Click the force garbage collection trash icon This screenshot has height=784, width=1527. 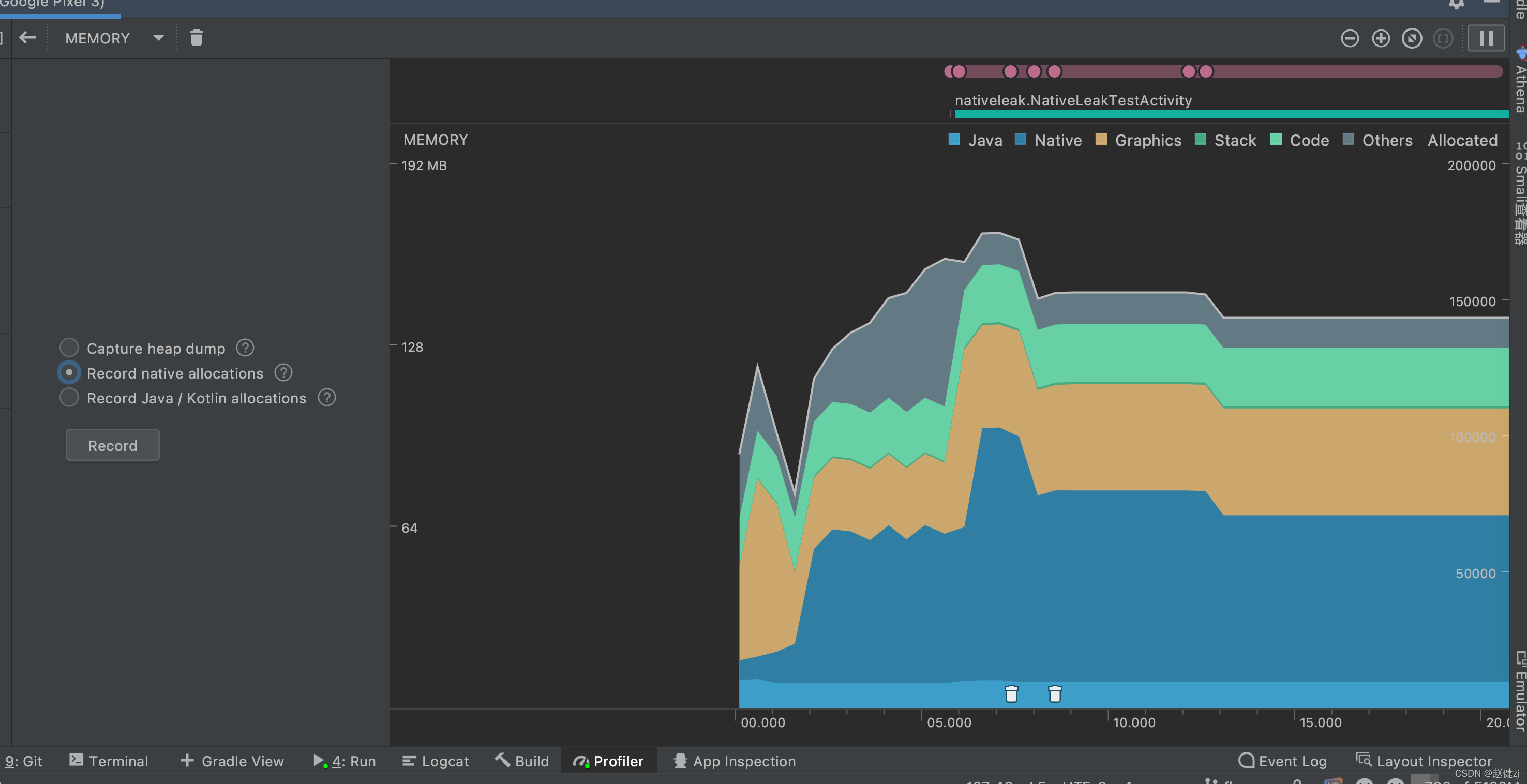click(x=196, y=38)
